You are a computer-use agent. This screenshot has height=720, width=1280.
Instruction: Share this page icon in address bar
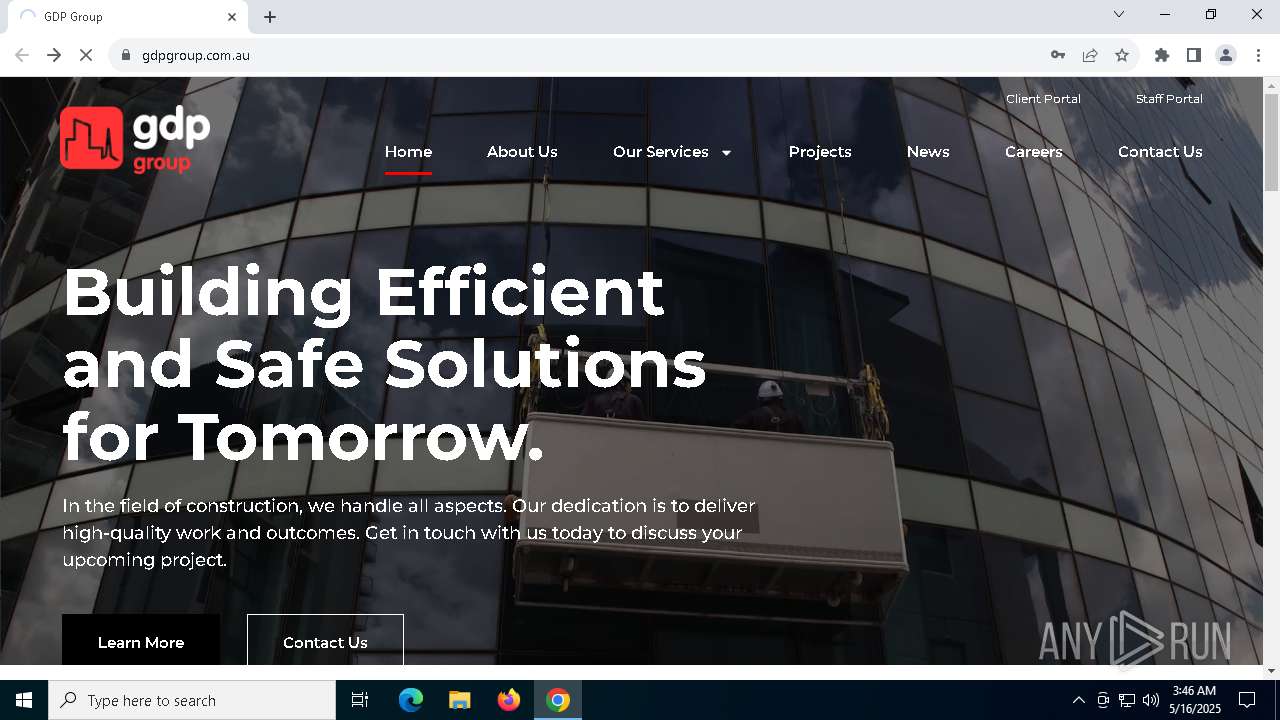click(1090, 55)
